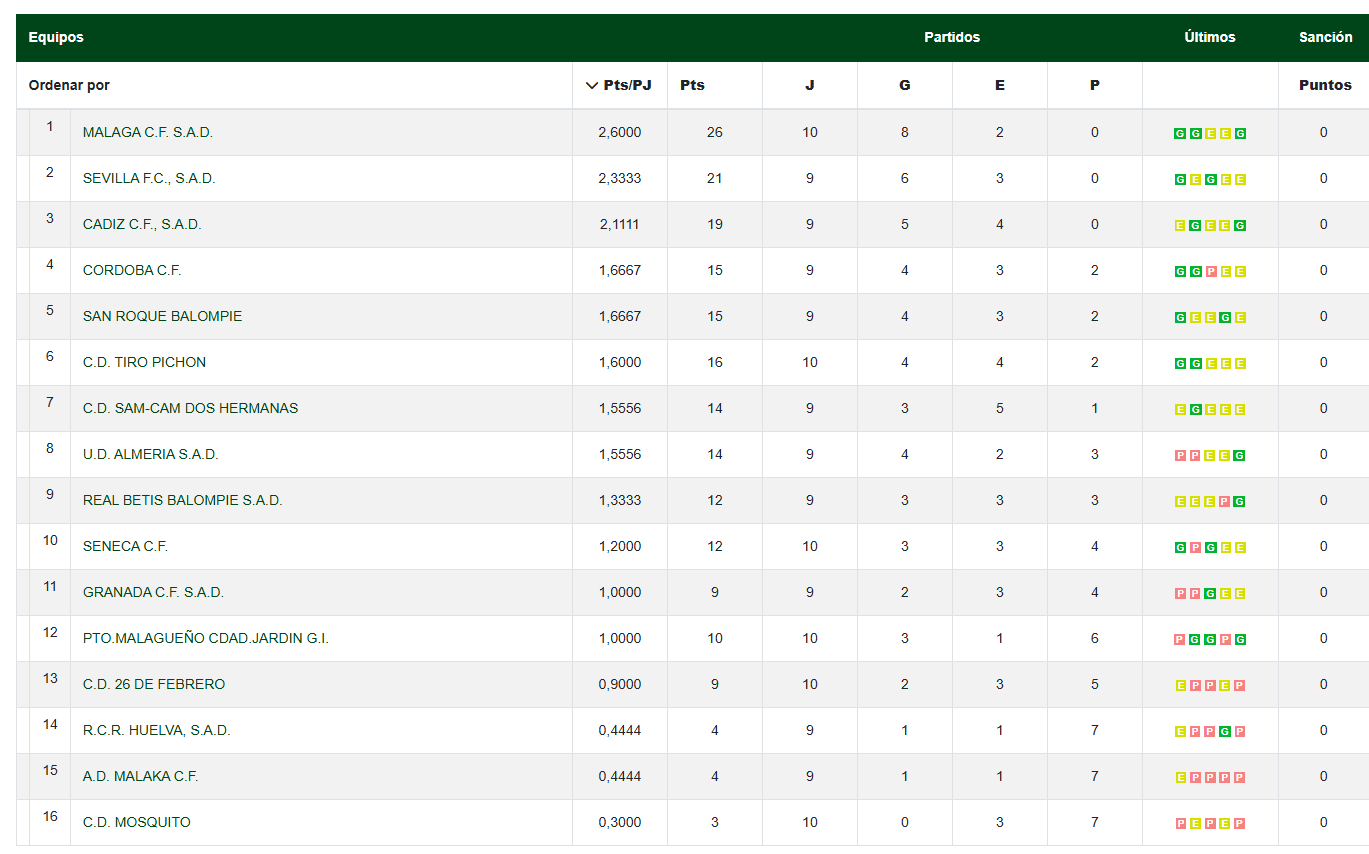Select GRANADA C.F. S.A.D. team name

tap(153, 592)
